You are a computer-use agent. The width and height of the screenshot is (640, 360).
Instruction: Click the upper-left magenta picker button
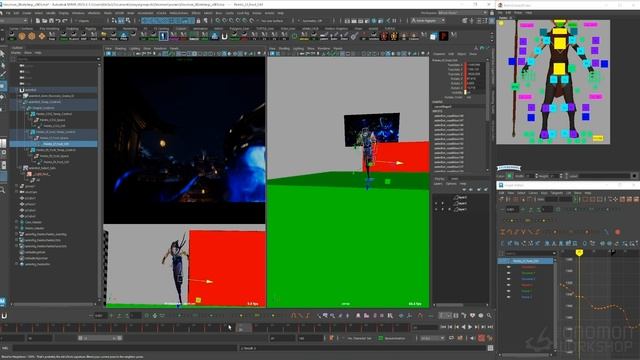point(527,25)
